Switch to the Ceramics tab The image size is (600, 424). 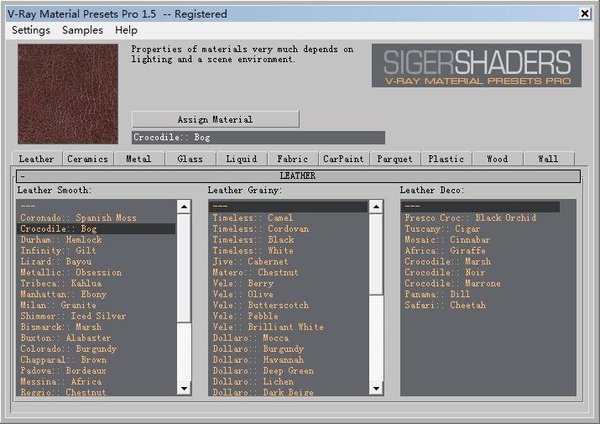[88, 158]
